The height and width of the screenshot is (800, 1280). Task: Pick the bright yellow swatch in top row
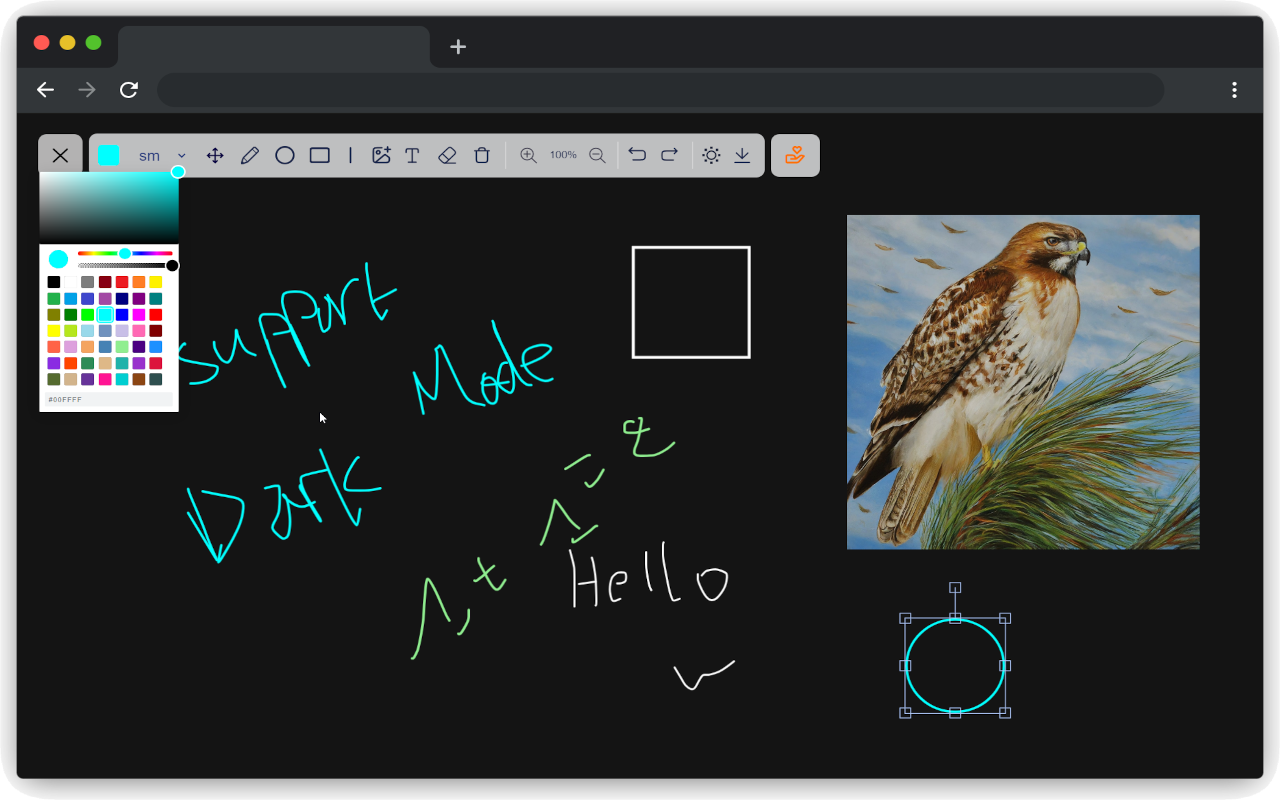pos(156,282)
